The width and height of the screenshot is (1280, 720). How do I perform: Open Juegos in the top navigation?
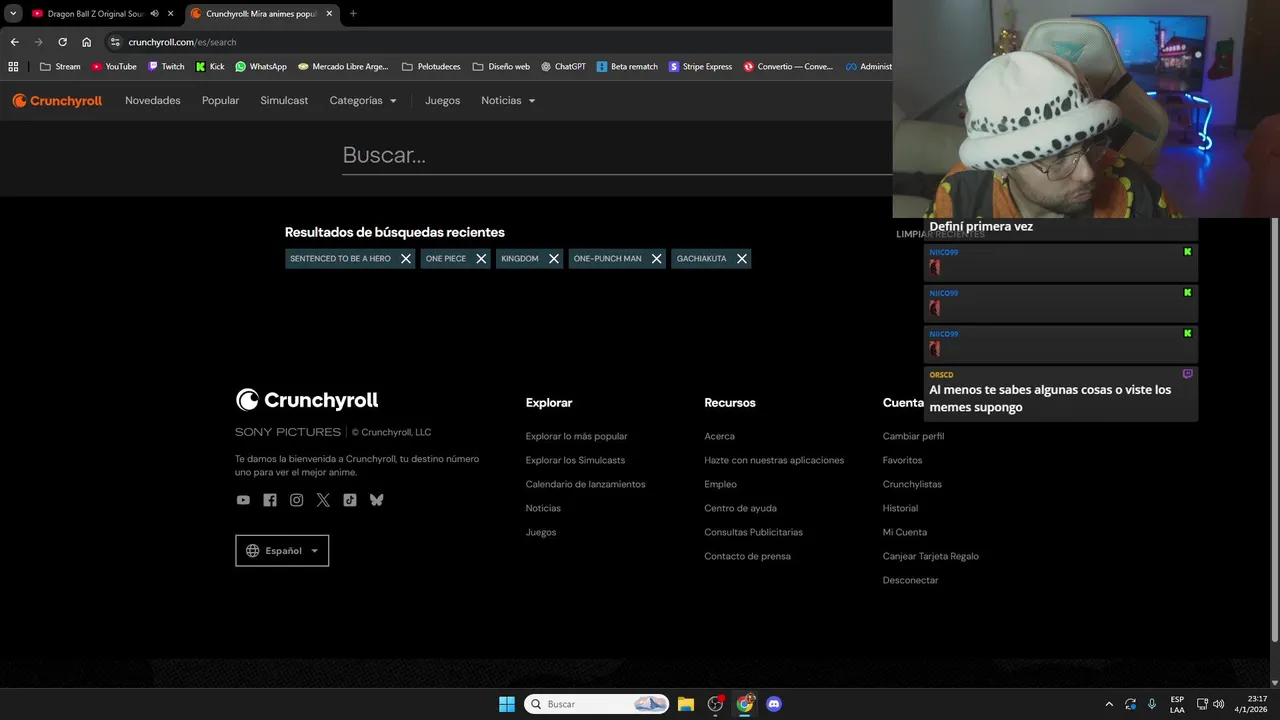tap(442, 101)
